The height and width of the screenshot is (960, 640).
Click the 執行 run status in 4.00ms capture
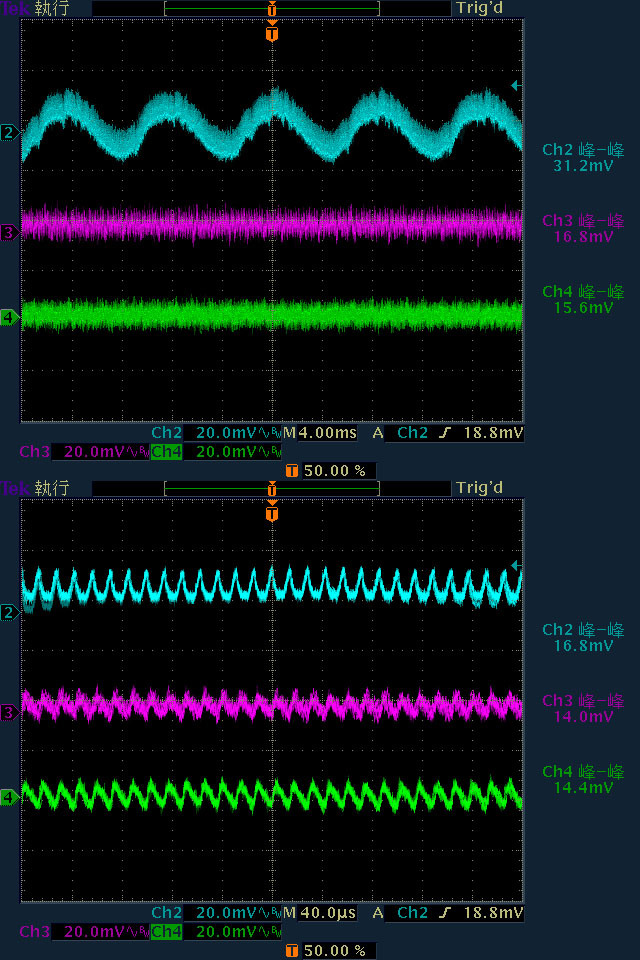click(52, 9)
